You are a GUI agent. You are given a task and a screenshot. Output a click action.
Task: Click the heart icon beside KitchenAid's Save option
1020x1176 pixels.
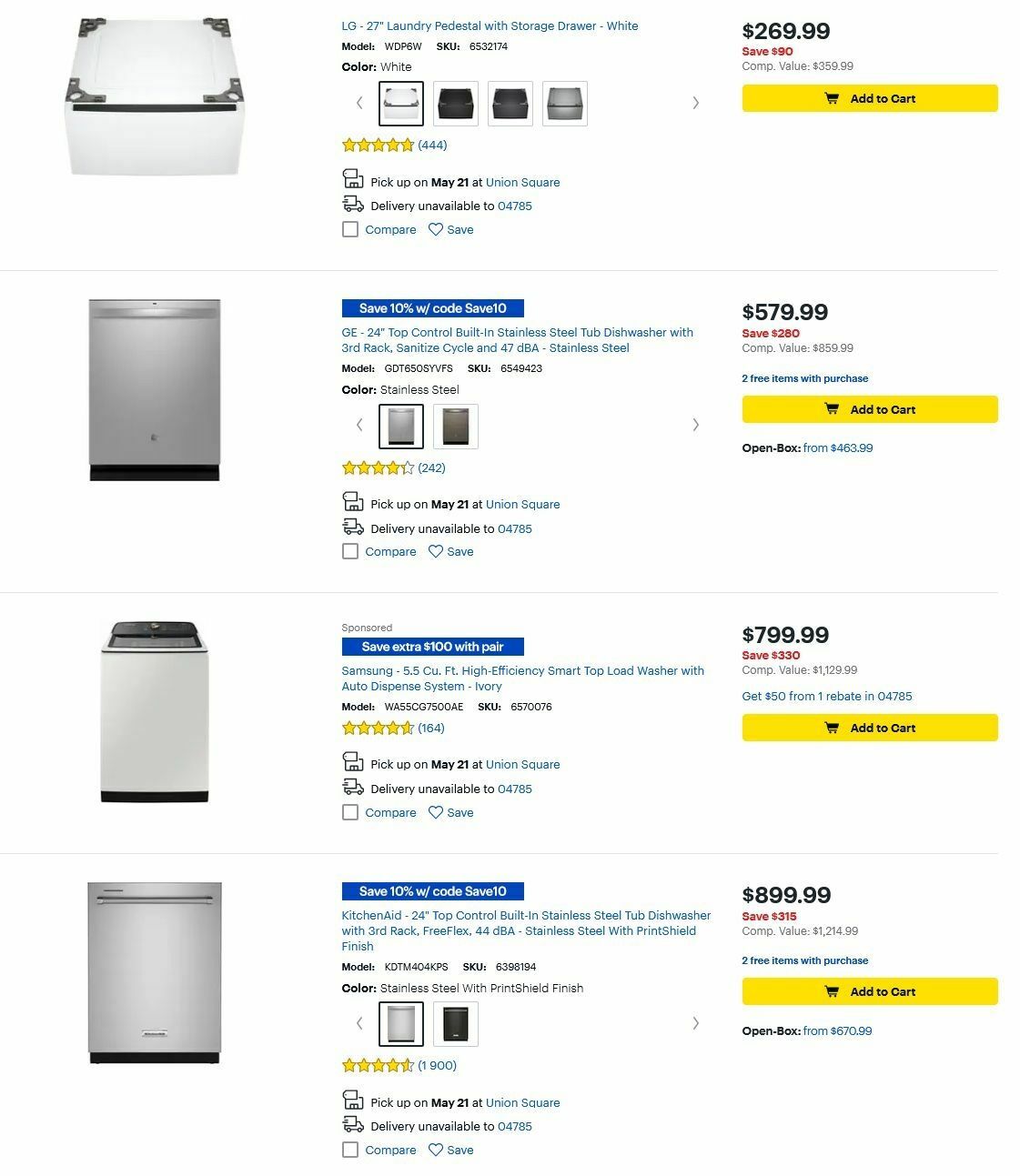(436, 1150)
